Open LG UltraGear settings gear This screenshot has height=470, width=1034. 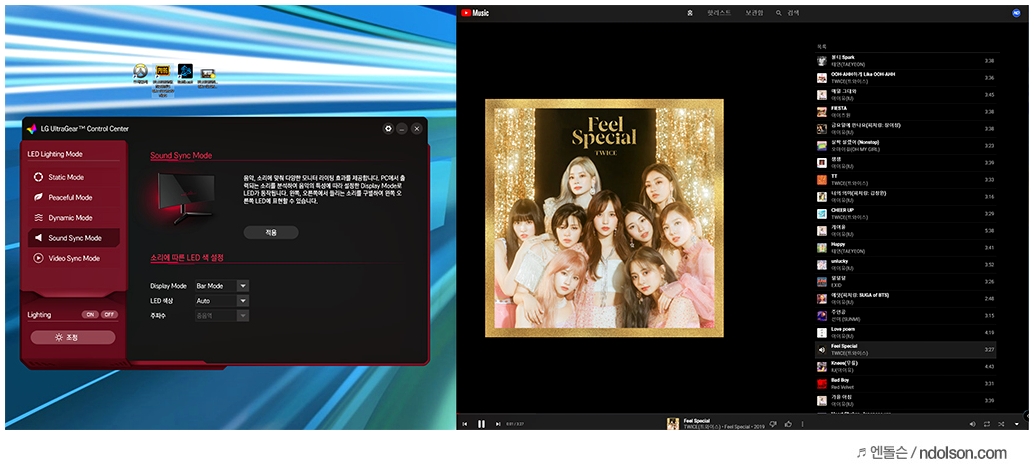coord(388,129)
